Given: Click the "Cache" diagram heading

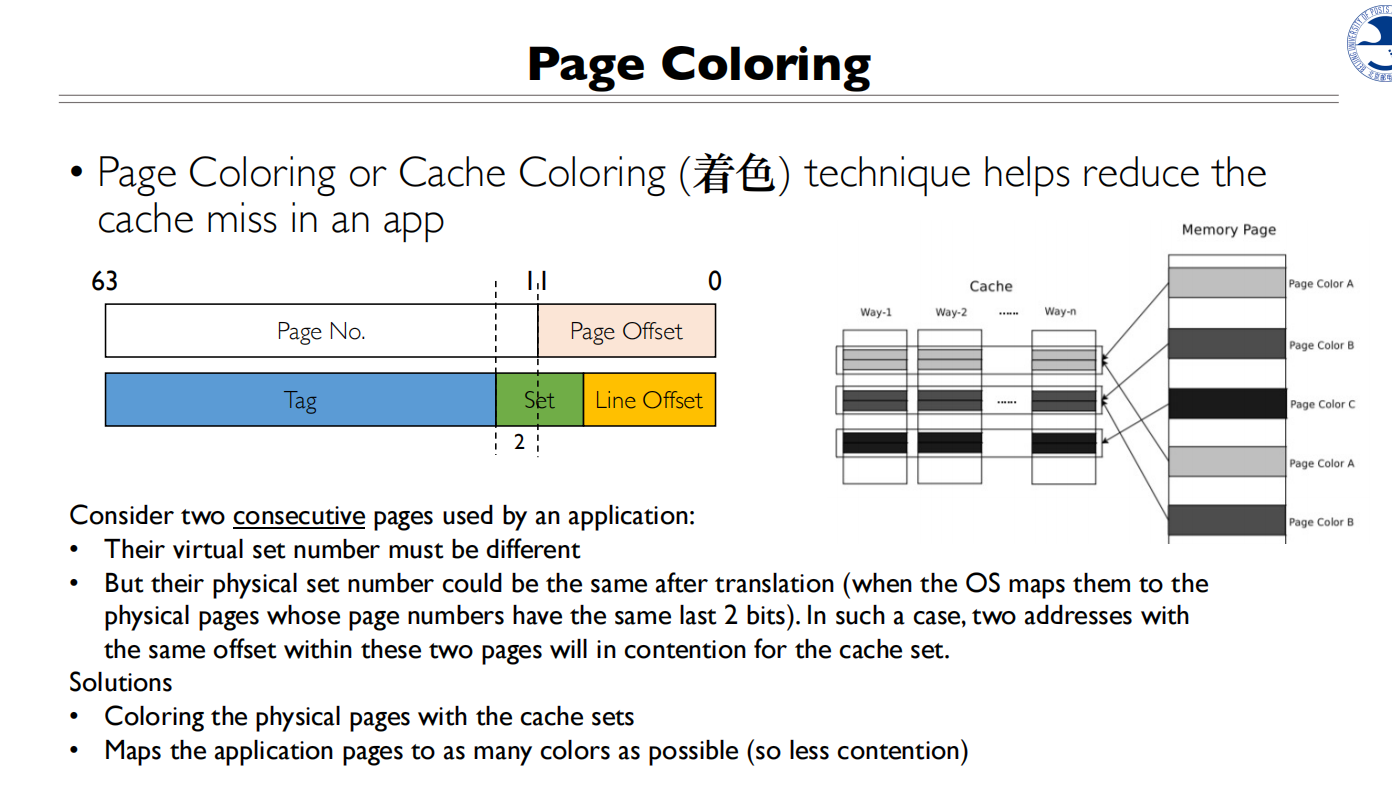Looking at the screenshot, I should click(x=990, y=286).
